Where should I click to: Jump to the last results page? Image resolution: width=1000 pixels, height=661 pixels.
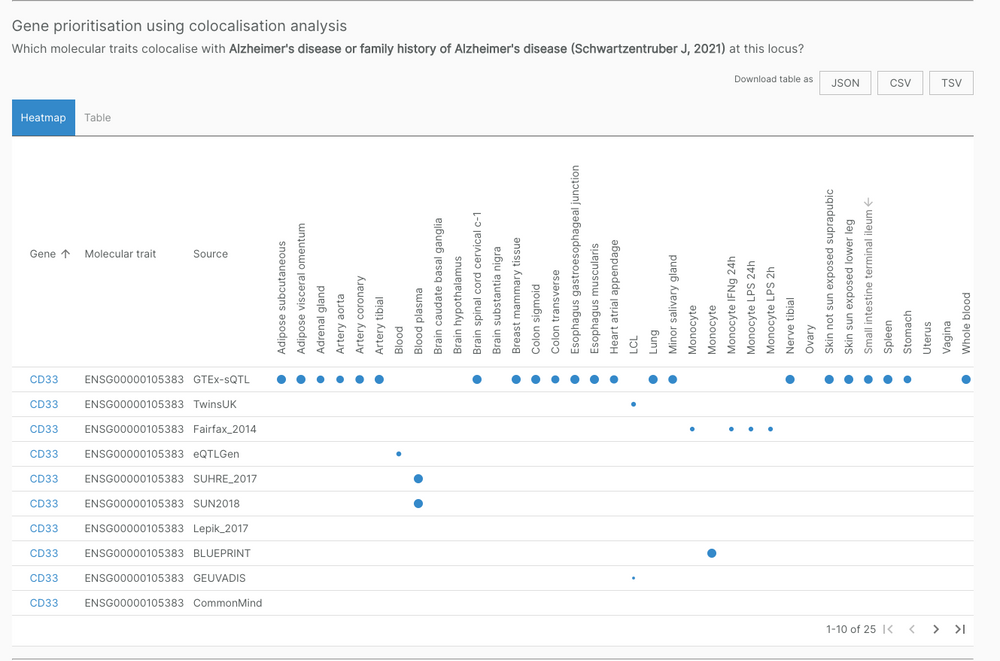[x=960, y=629]
